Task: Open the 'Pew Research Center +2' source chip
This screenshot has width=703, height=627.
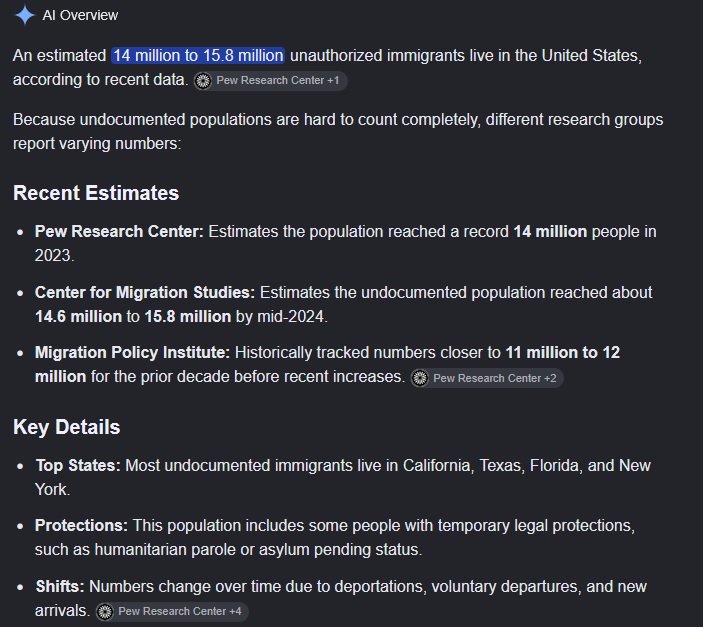Action: click(x=487, y=378)
